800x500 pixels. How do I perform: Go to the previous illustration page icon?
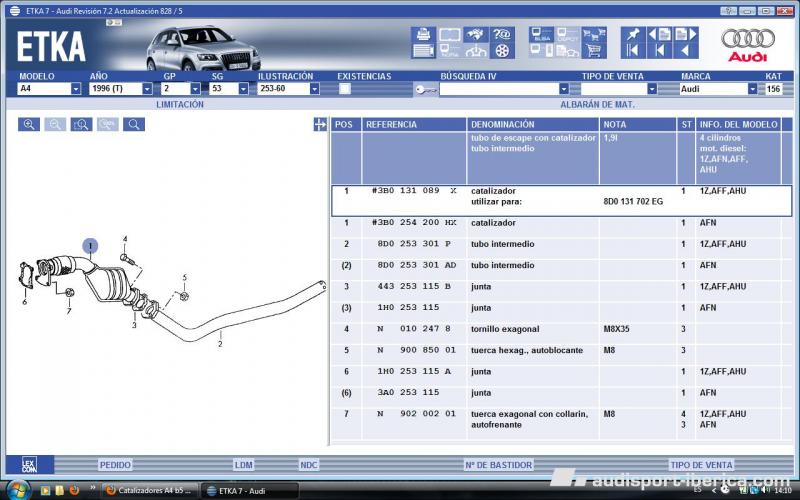[x=659, y=35]
